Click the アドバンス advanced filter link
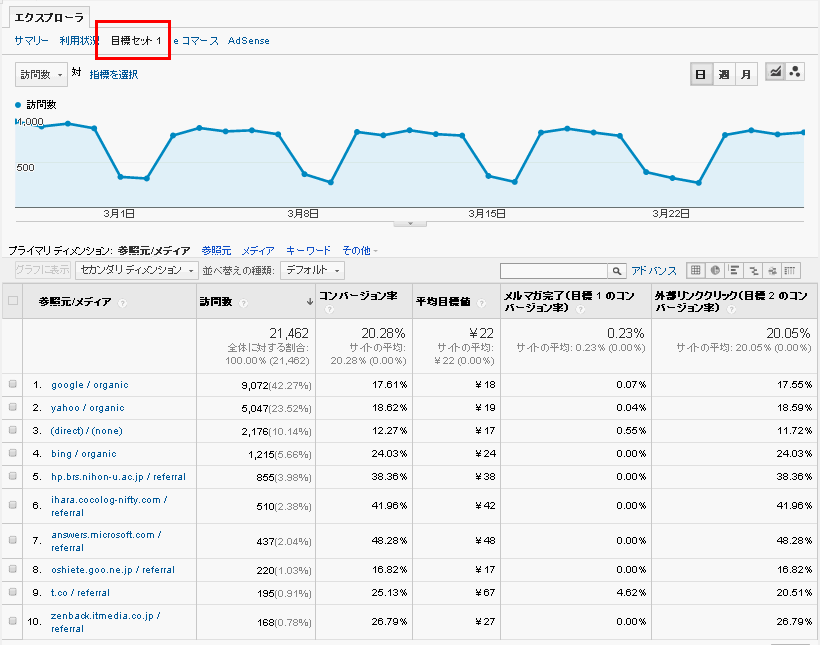820x645 pixels. tap(655, 271)
